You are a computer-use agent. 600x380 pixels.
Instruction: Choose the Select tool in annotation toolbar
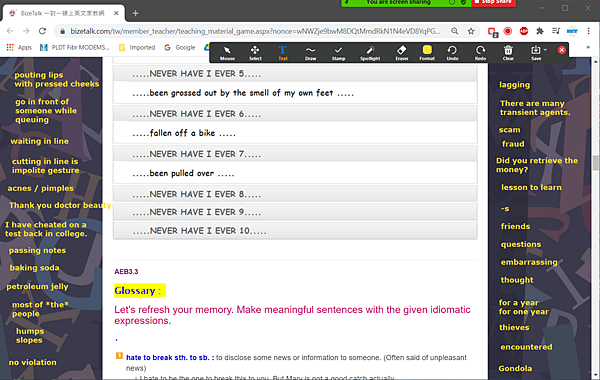click(255, 52)
